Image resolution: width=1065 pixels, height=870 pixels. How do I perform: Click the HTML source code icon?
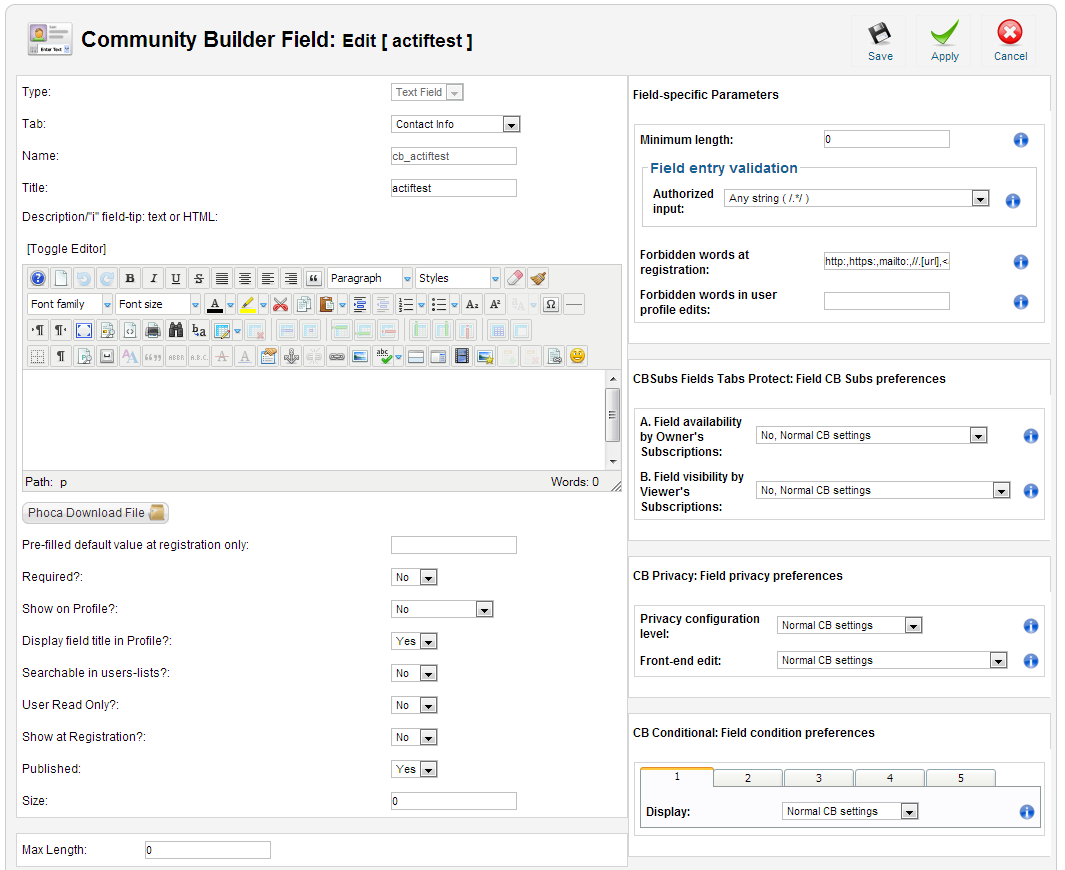(x=130, y=330)
